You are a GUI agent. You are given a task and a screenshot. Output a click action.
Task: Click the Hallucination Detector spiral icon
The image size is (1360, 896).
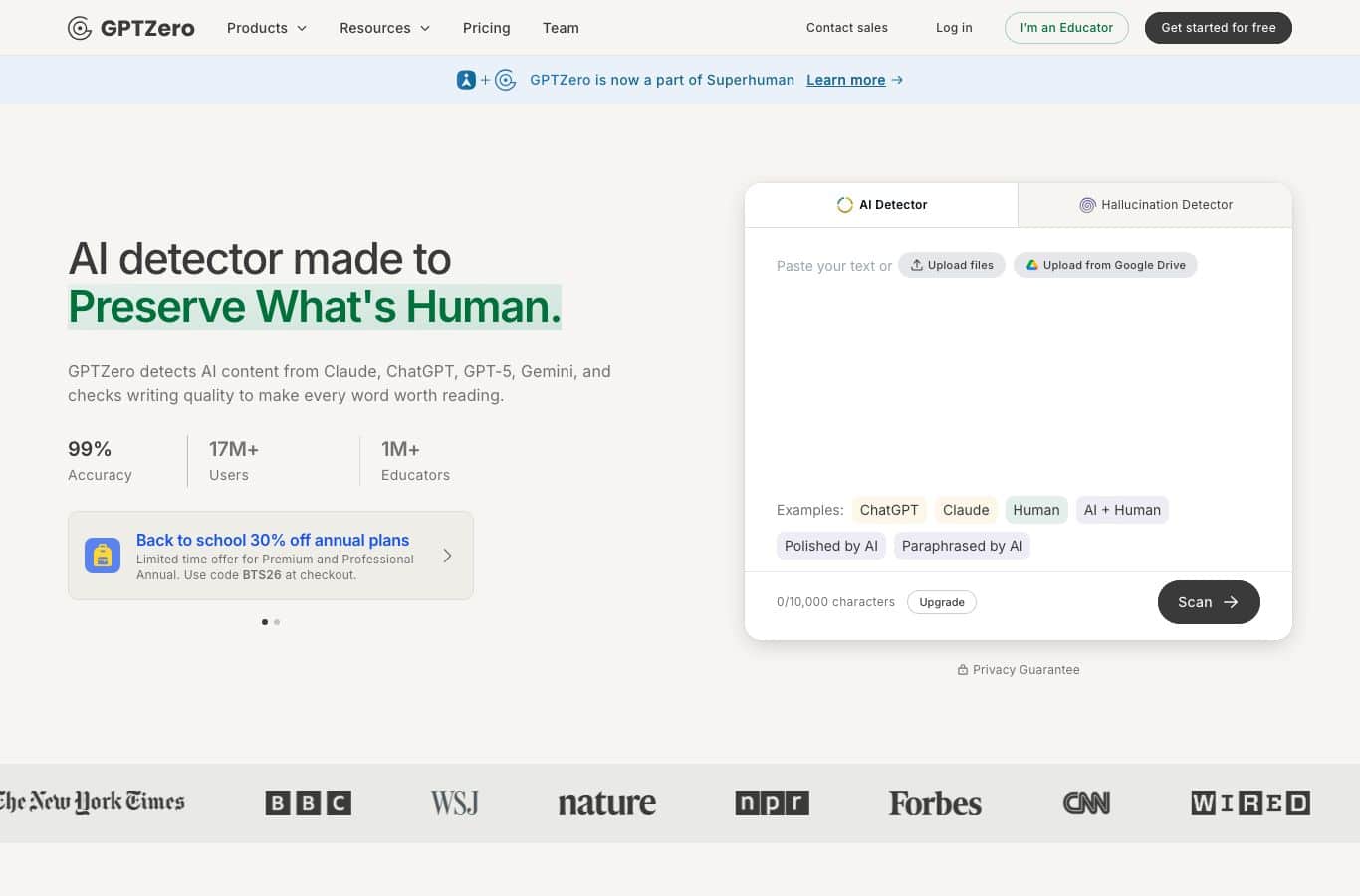click(1088, 205)
